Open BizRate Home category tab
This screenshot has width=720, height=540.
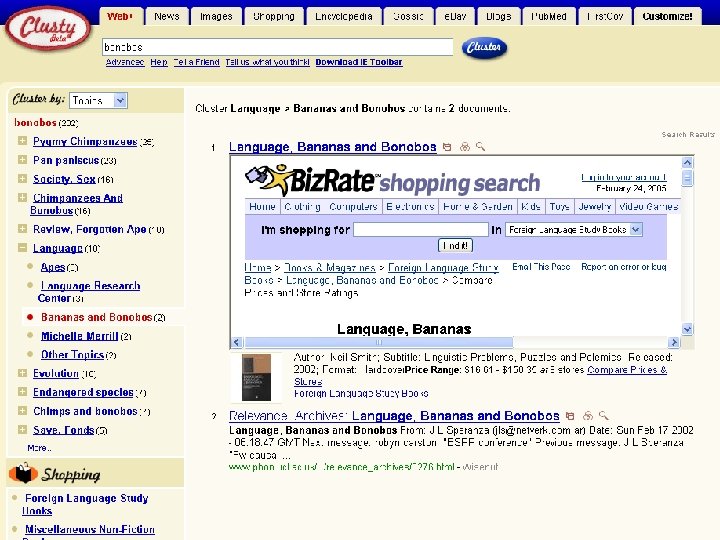[262, 207]
